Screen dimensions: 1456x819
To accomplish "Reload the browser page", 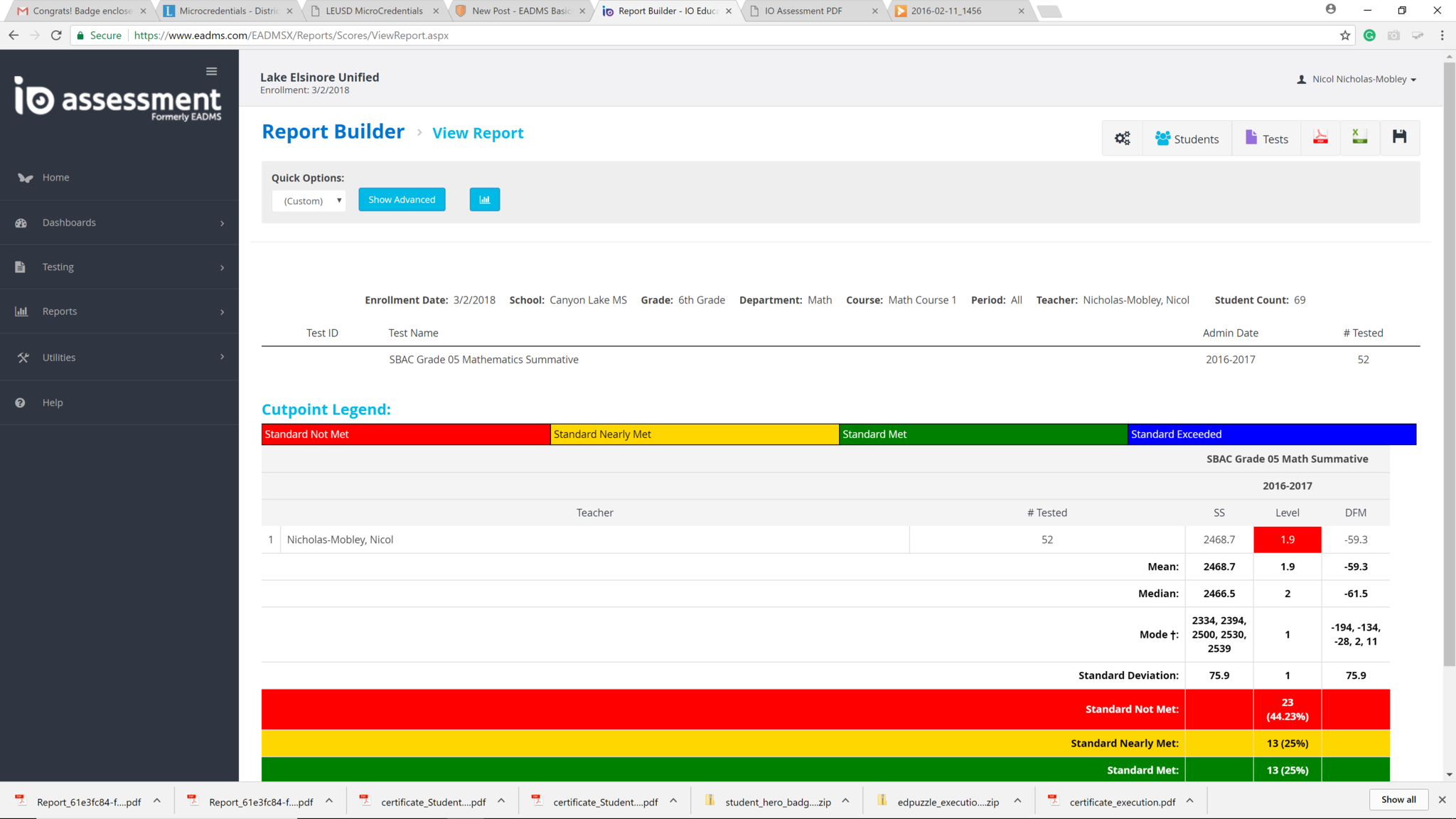I will (56, 36).
